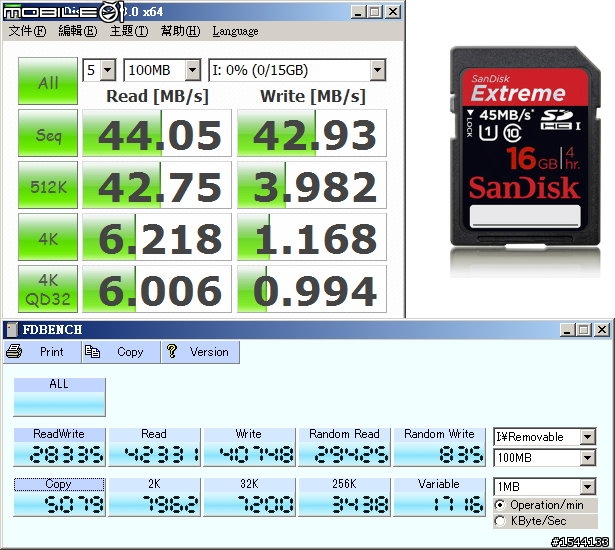The height and width of the screenshot is (550, 615).
Task: Click the question mark Version icon
Action: click(x=171, y=351)
